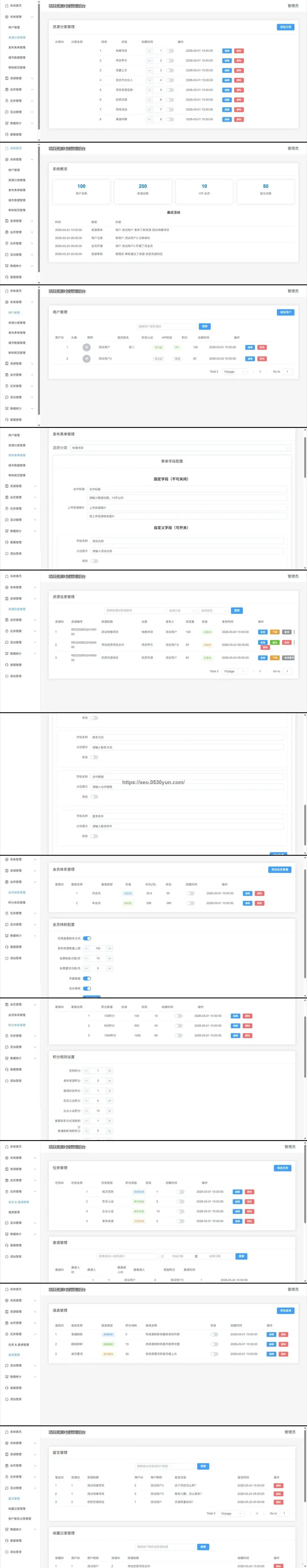The height and width of the screenshot is (1568, 307).
Task: Toggle status switch for 普通刷新 prop
Action: click(x=214, y=1334)
